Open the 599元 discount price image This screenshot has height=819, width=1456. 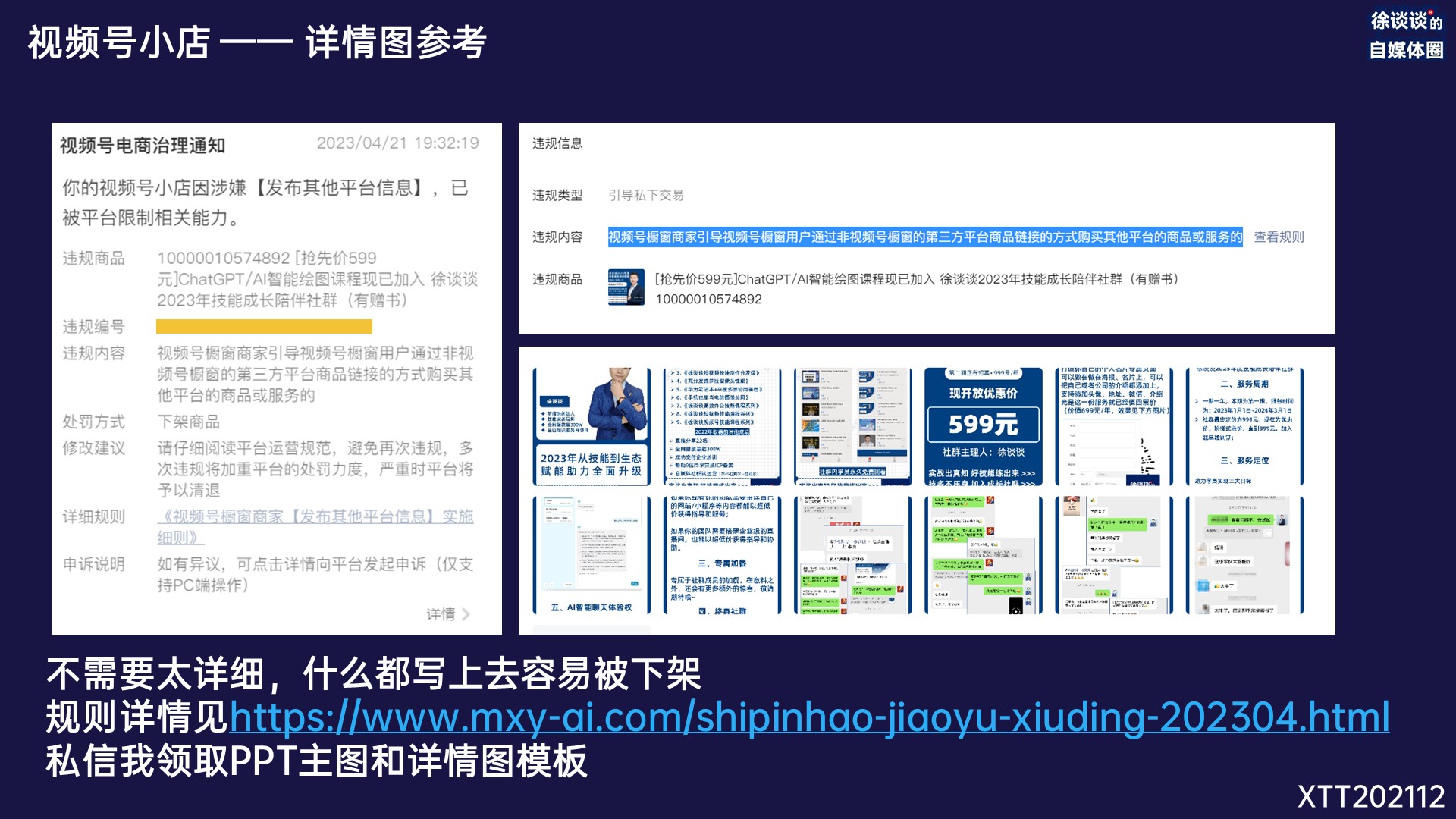[x=983, y=426]
